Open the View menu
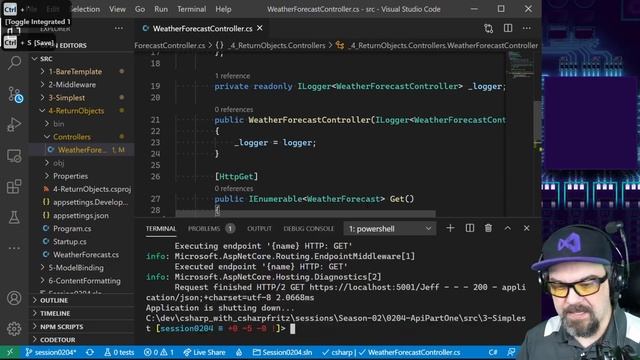Image resolution: width=640 pixels, height=360 pixels. (117, 9)
